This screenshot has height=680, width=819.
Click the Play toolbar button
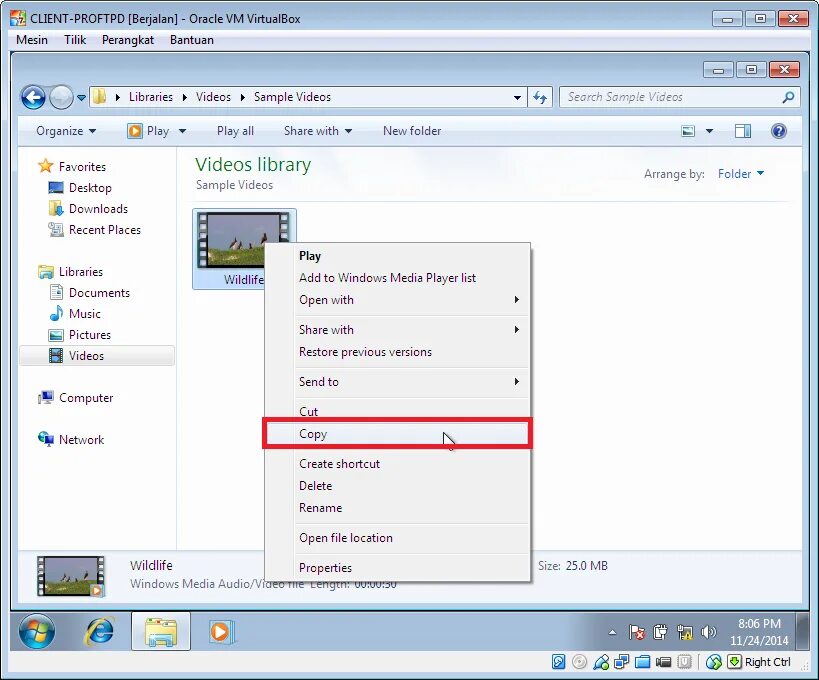point(149,131)
